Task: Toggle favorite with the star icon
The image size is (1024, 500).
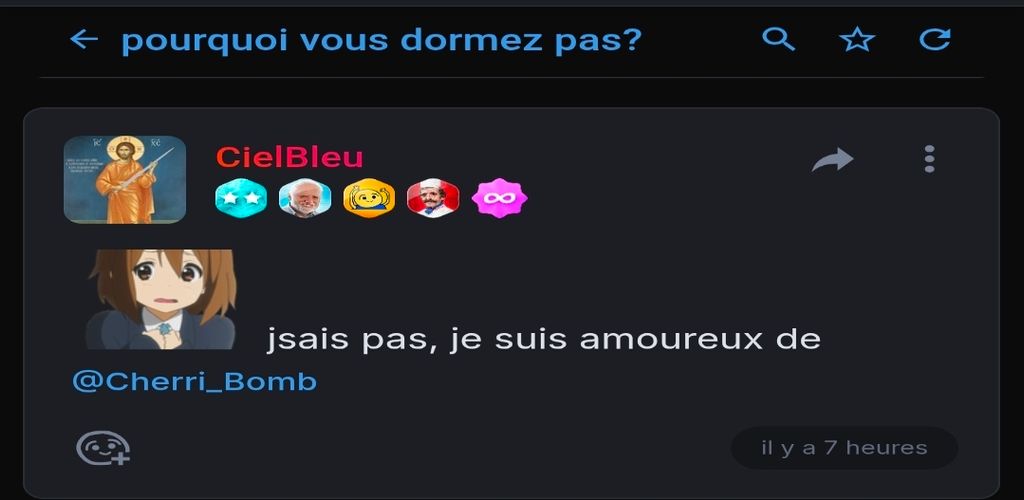Action: click(857, 40)
